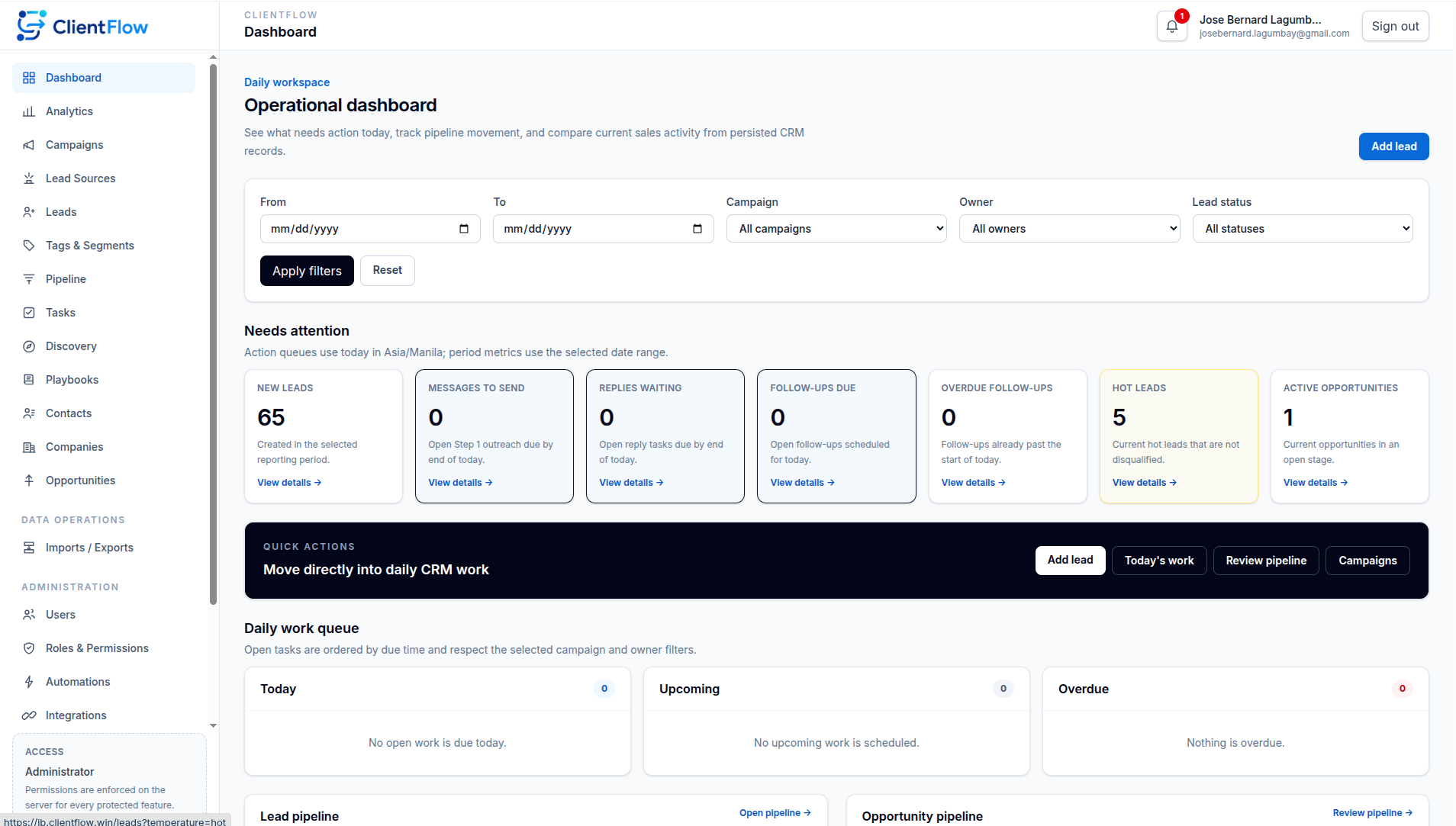Open pipeline link in Lead pipeline
The width and height of the screenshot is (1456, 826).
coord(775,813)
